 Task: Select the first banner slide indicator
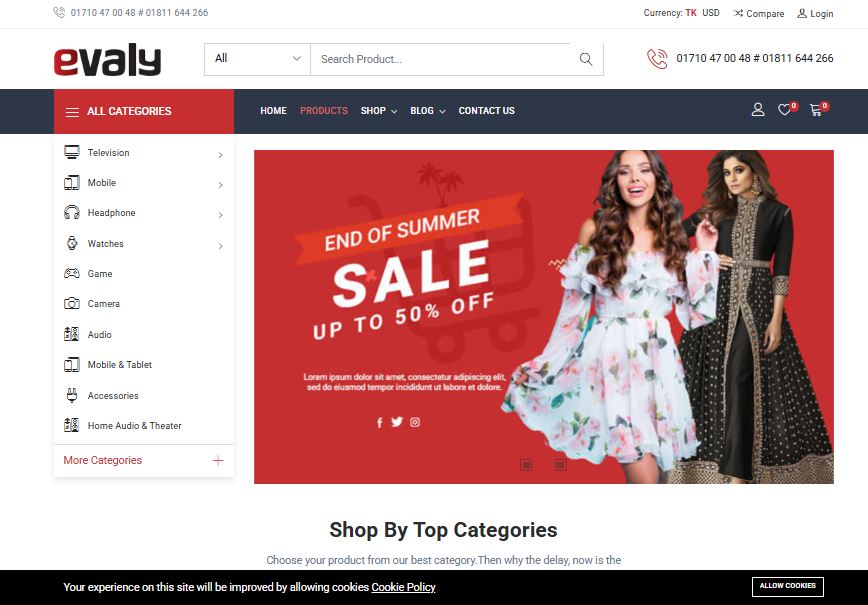tap(526, 465)
